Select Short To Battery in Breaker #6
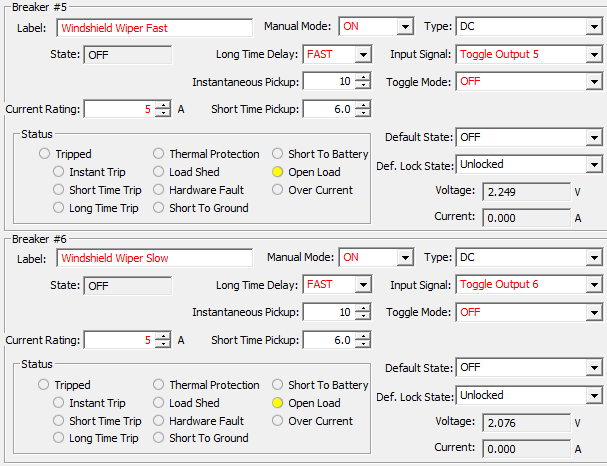Viewport: 607px width, 466px height. [278, 385]
